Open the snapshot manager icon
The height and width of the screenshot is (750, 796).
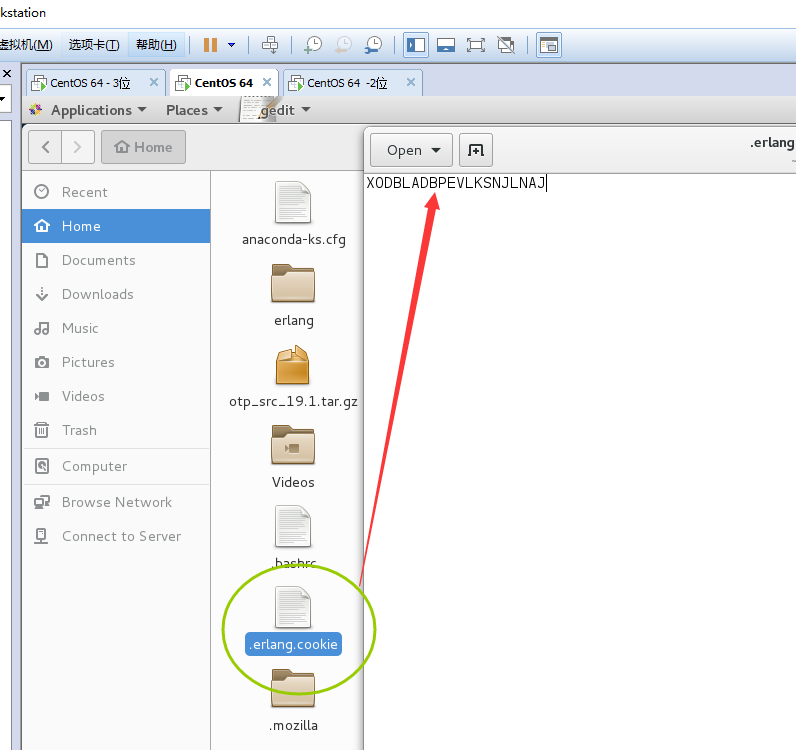tap(374, 45)
